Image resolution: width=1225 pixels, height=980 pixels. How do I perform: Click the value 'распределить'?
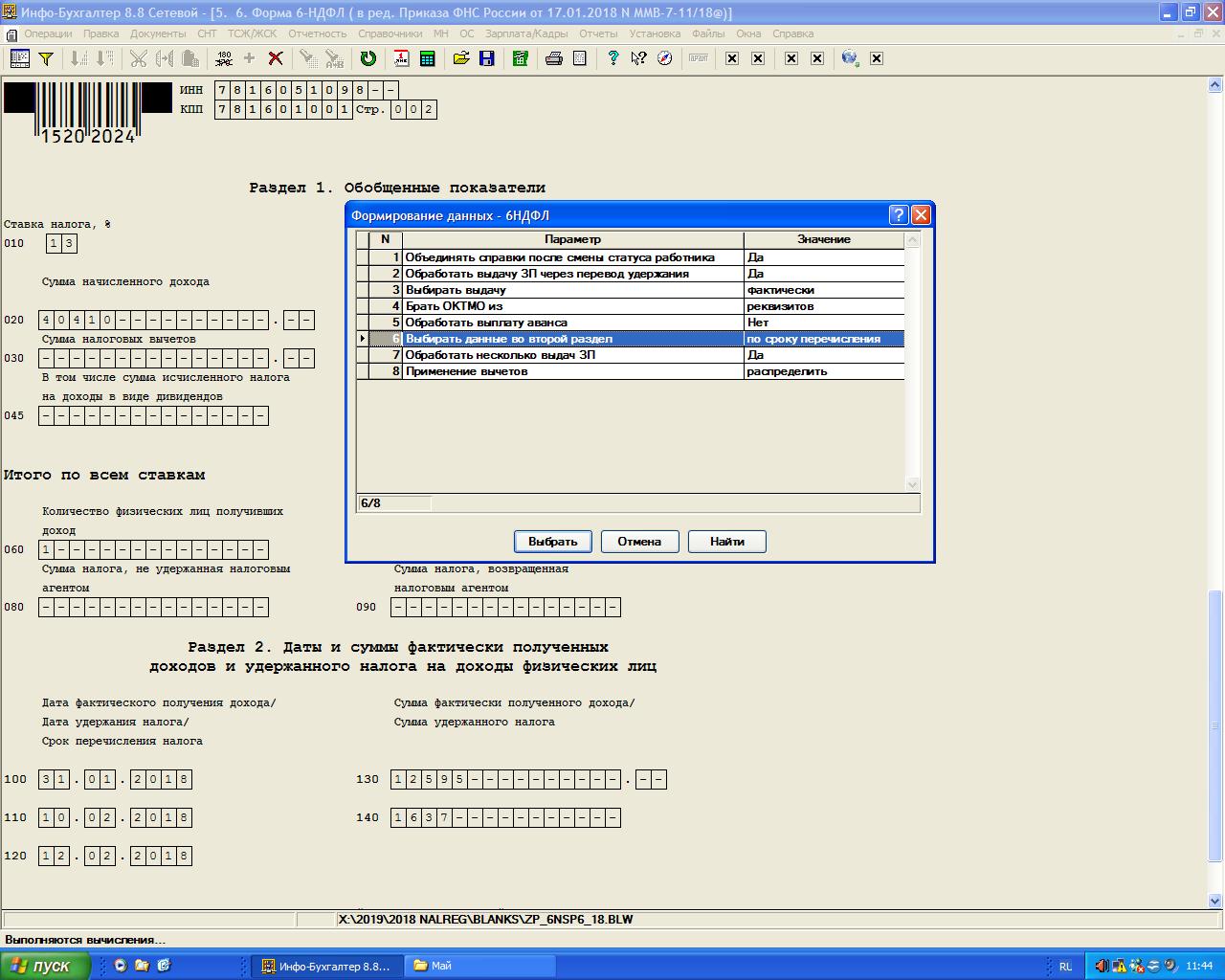click(x=787, y=371)
